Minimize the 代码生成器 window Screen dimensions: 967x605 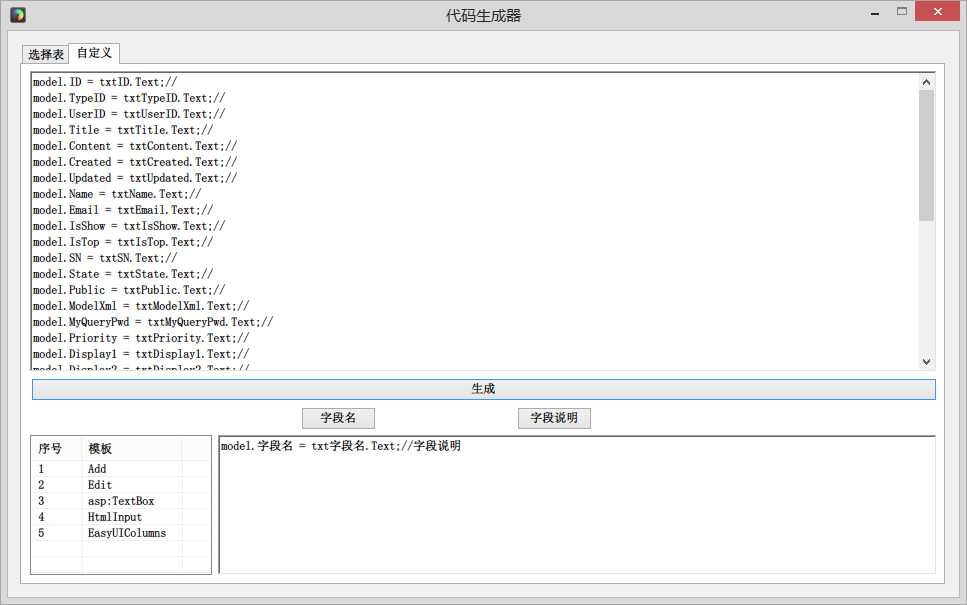click(x=874, y=12)
